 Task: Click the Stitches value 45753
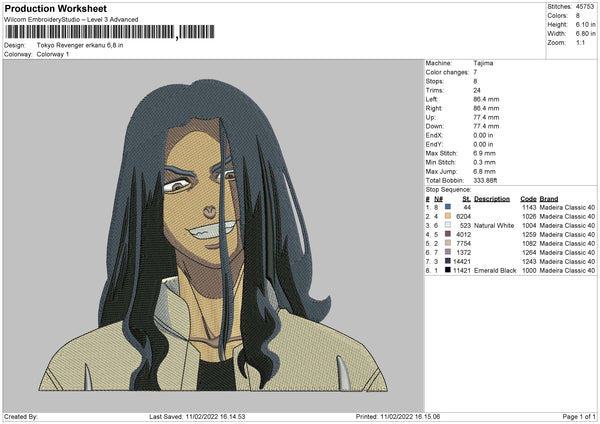(585, 7)
